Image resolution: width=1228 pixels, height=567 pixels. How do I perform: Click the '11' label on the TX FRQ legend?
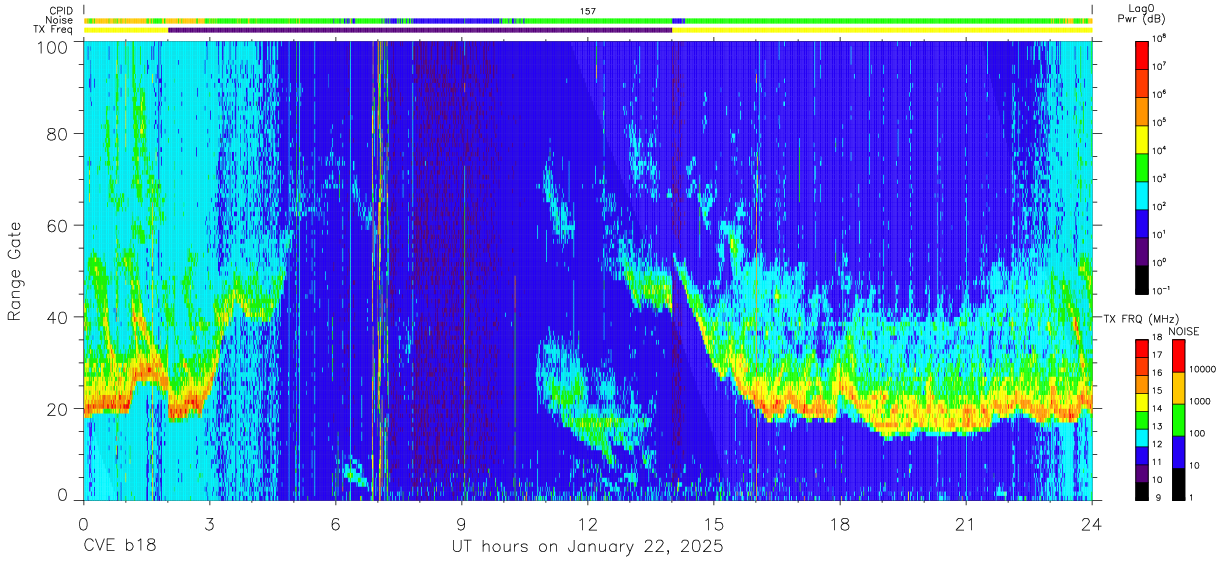pyautogui.click(x=1157, y=464)
